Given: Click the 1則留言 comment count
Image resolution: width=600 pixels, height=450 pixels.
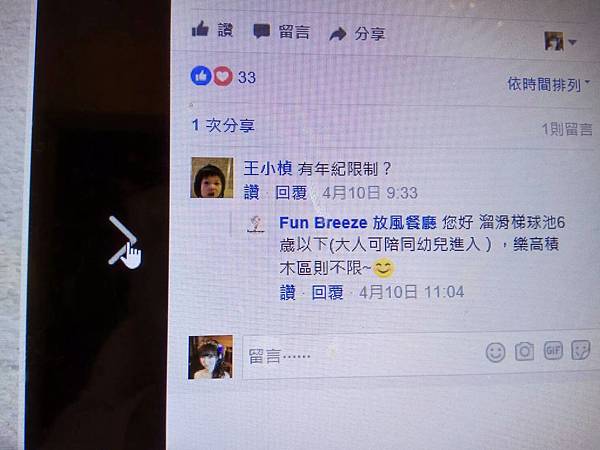Looking at the screenshot, I should (x=567, y=129).
